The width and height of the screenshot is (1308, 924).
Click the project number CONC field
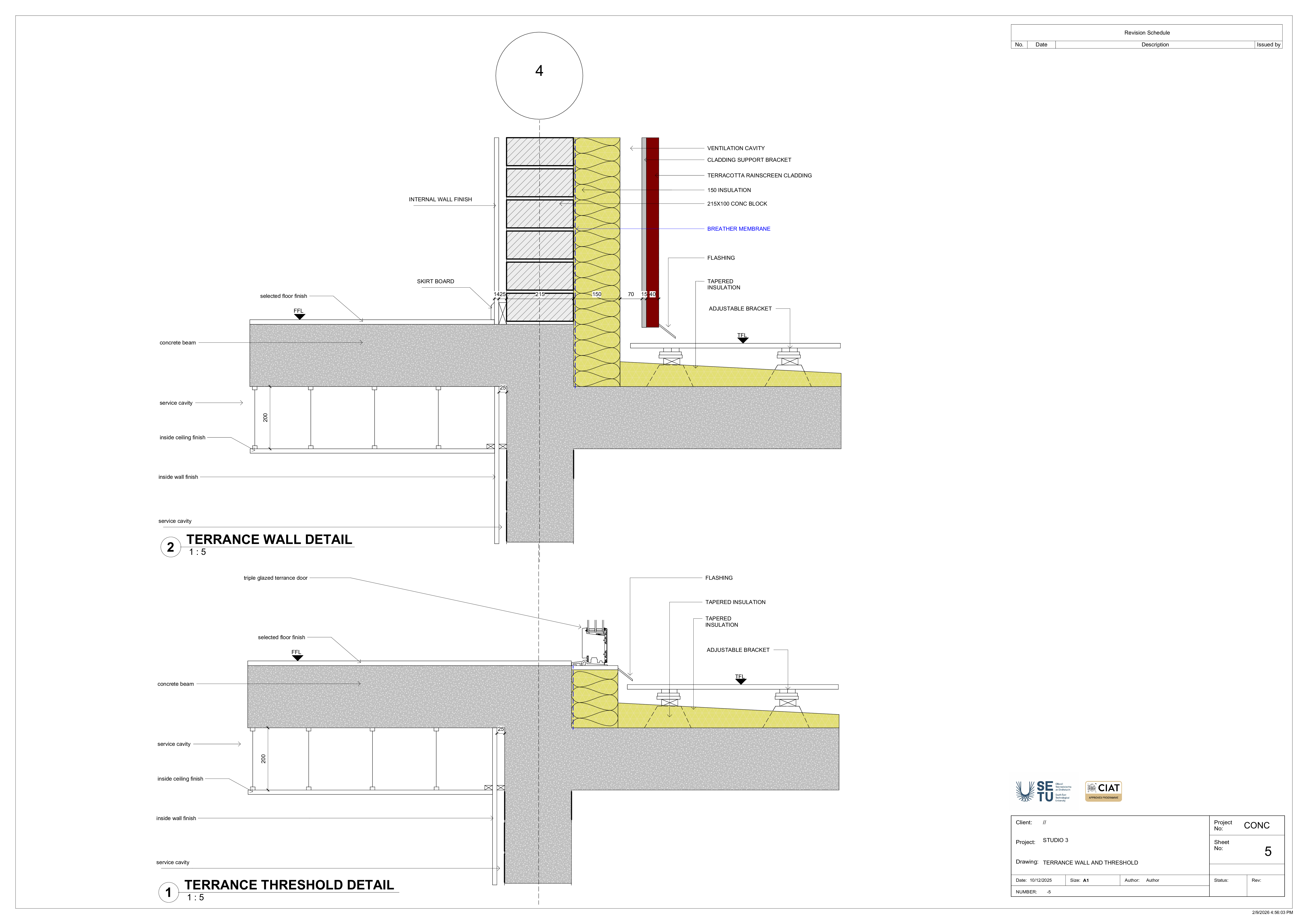pyautogui.click(x=1256, y=825)
